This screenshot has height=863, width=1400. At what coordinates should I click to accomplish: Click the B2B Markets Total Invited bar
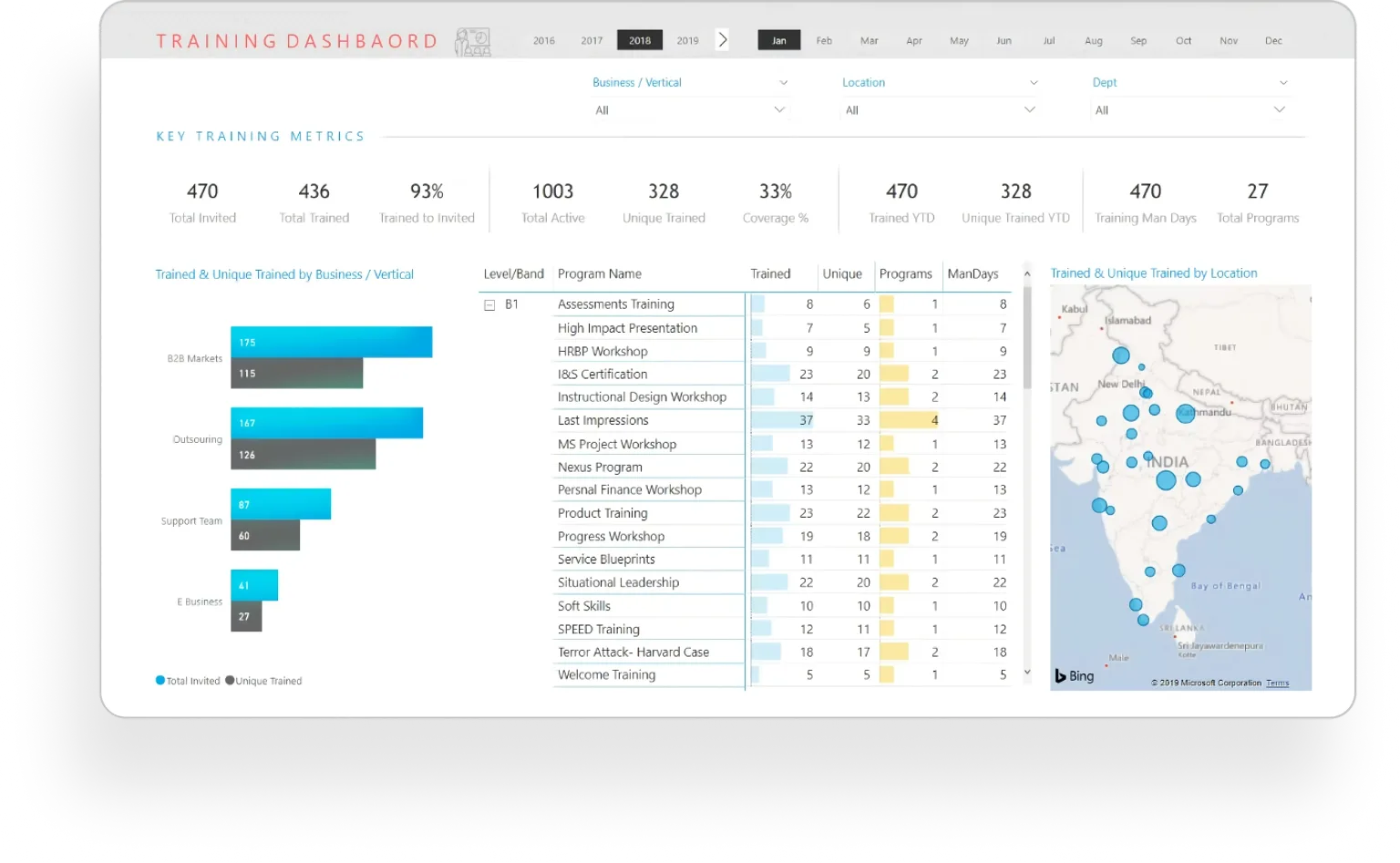331,343
